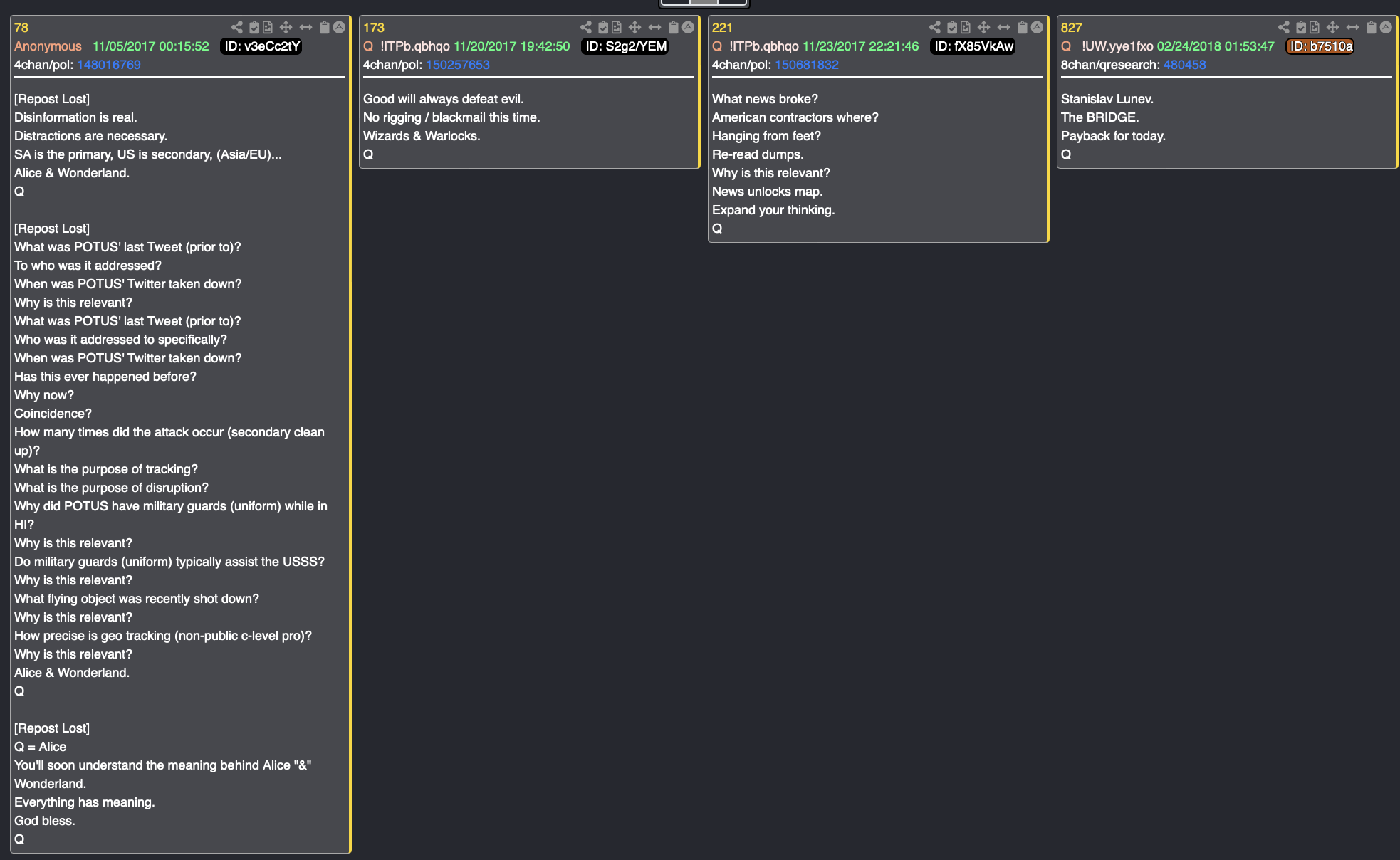The image size is (1400, 860).
Task: Click the text 'Stanislav Lunev.'
Action: [x=1107, y=99]
